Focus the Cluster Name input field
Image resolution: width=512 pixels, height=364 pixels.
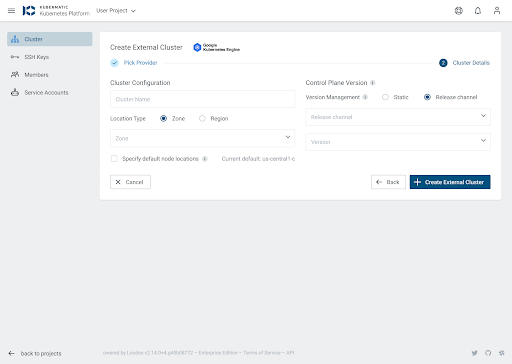pyautogui.click(x=202, y=99)
